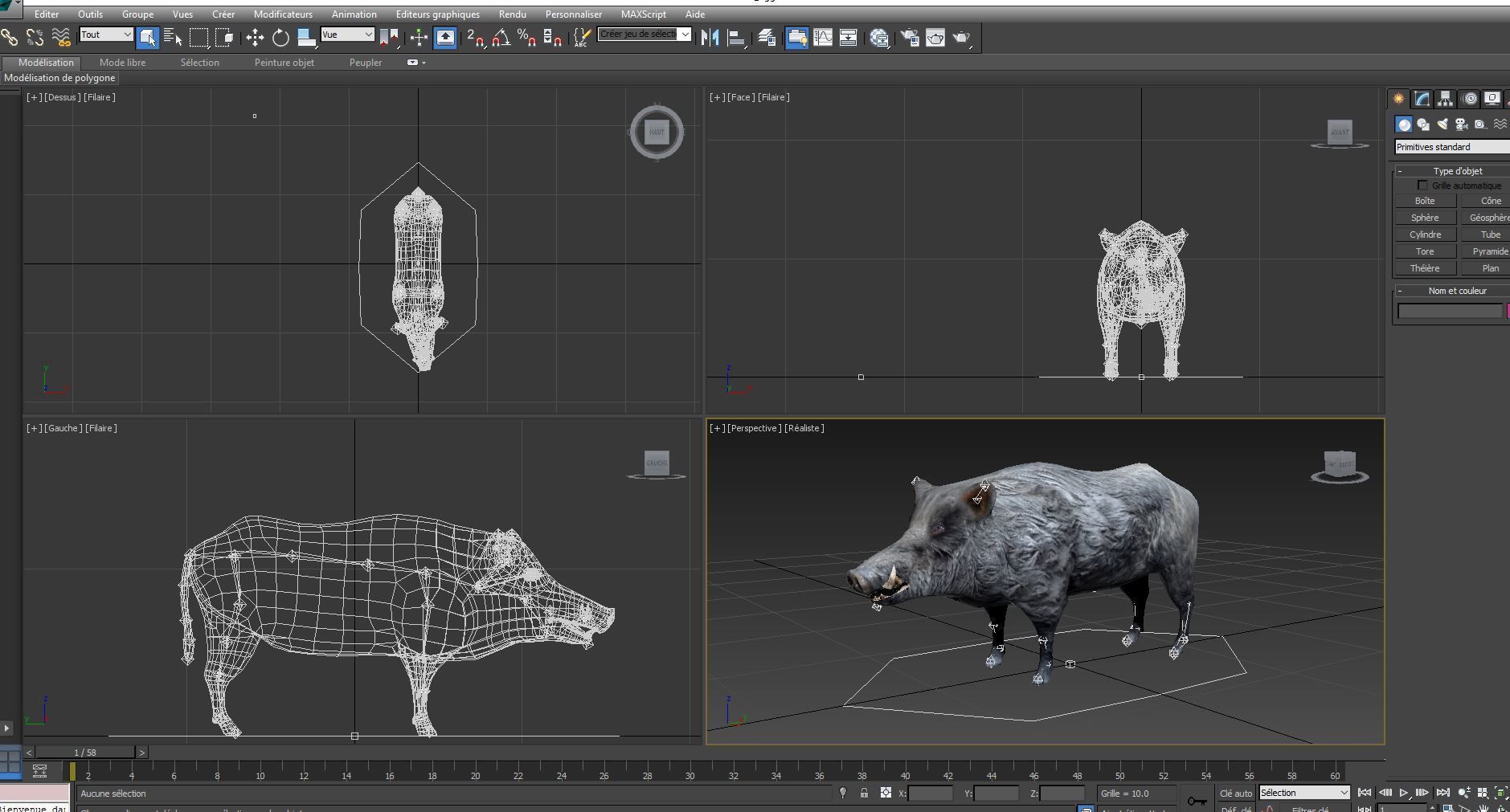1510x812 pixels.
Task: Click Bind to Space Warp tool
Action: click(x=60, y=37)
